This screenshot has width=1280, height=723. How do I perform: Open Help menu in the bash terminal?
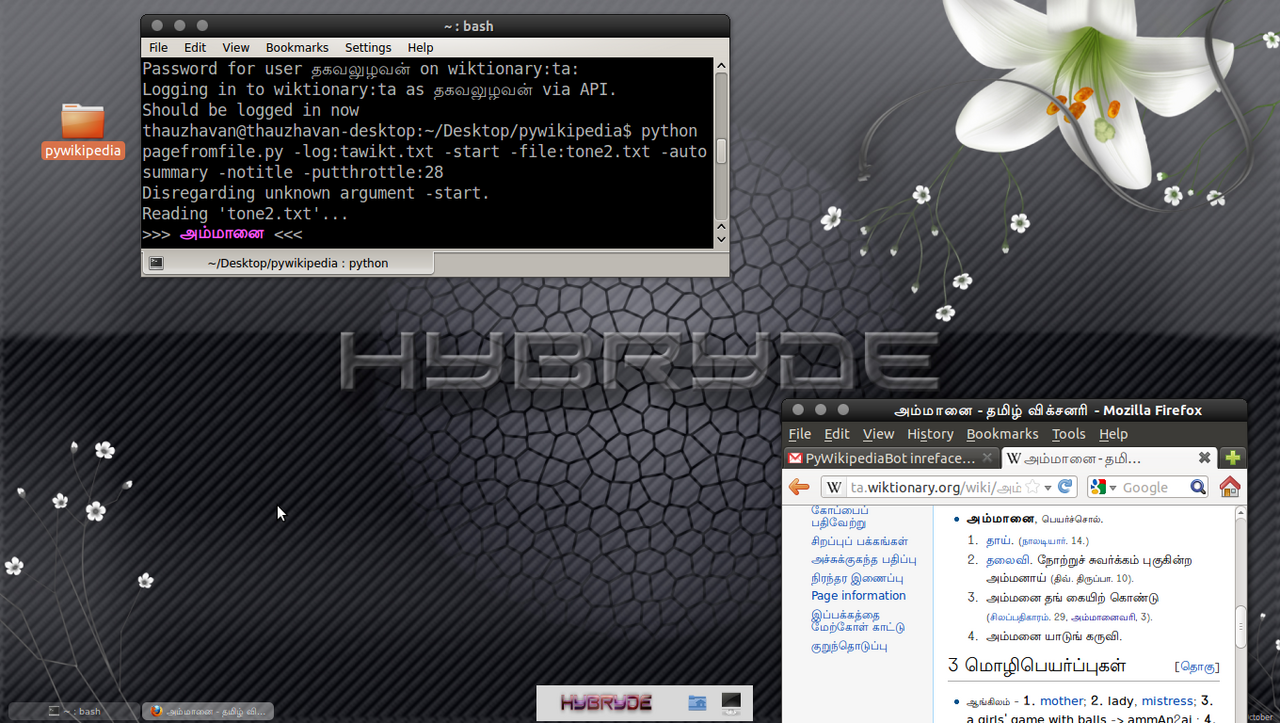point(420,47)
